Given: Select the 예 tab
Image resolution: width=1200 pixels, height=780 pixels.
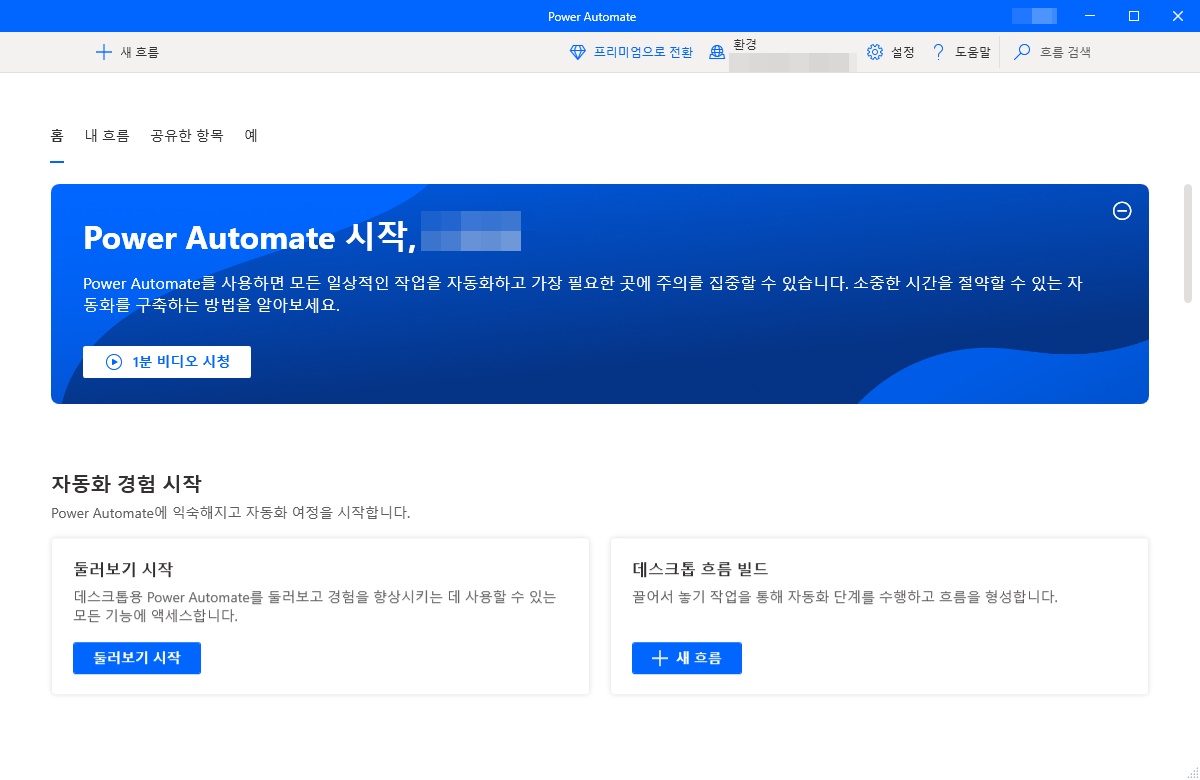Looking at the screenshot, I should [249, 135].
